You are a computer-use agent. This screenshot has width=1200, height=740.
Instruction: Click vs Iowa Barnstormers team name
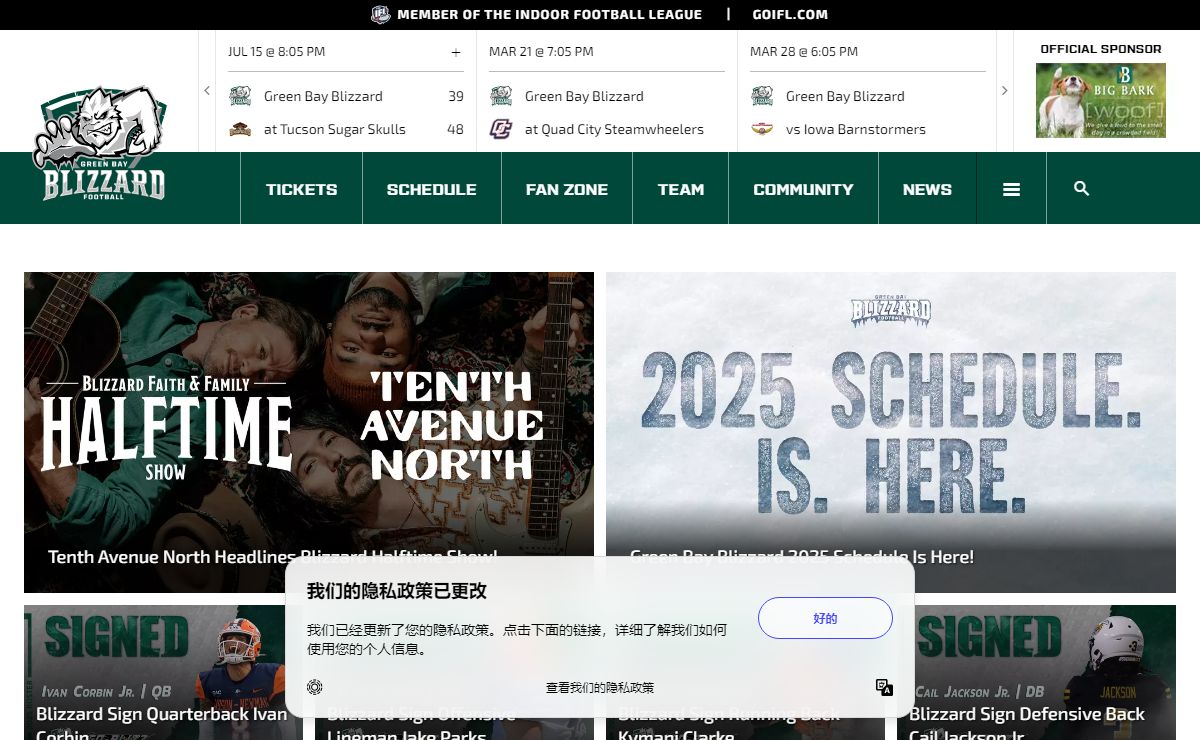click(x=856, y=129)
